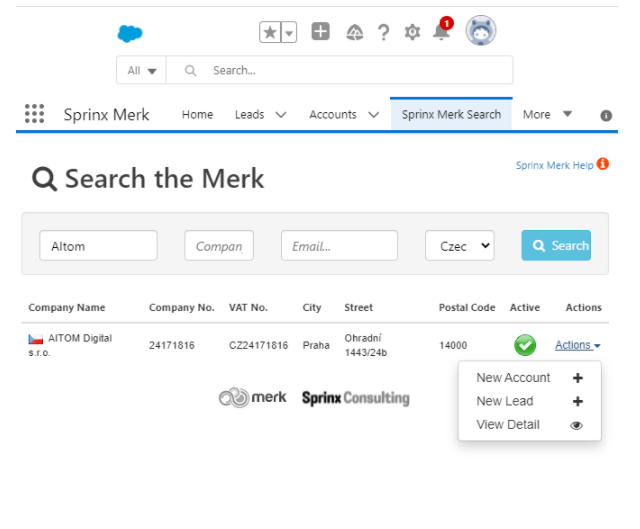Click the Email input field
This screenshot has width=640, height=529.
[339, 246]
